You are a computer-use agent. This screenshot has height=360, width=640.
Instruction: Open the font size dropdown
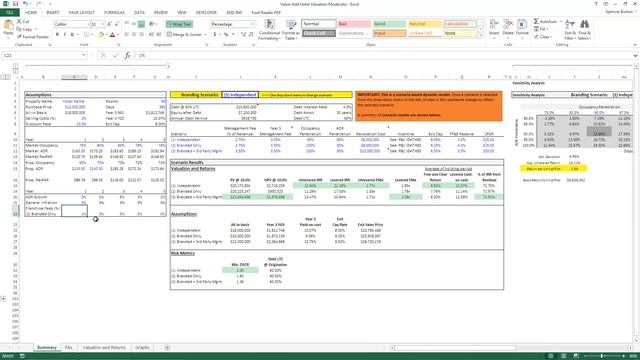[x=103, y=24]
